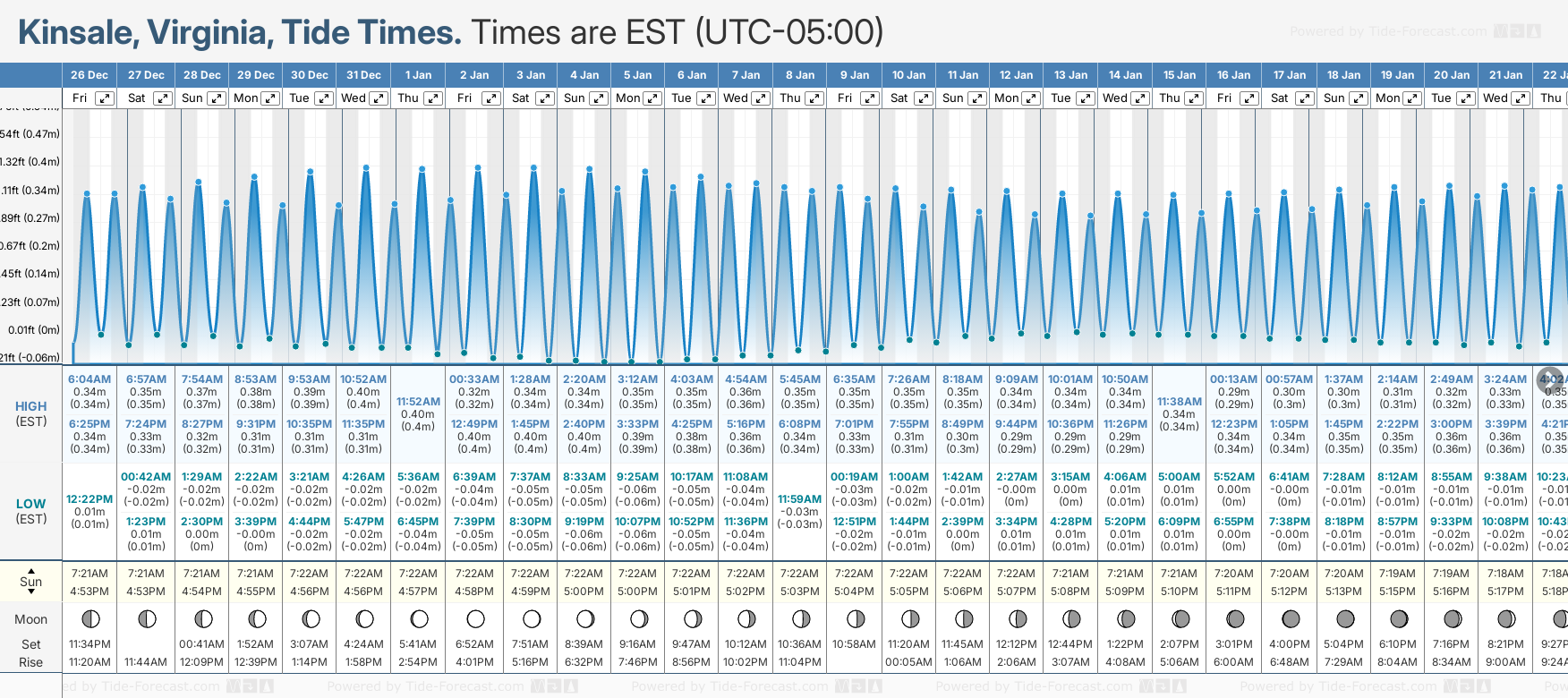The width and height of the screenshot is (1568, 698).
Task: Select the 10 Jan date header
Action: pyautogui.click(x=908, y=75)
